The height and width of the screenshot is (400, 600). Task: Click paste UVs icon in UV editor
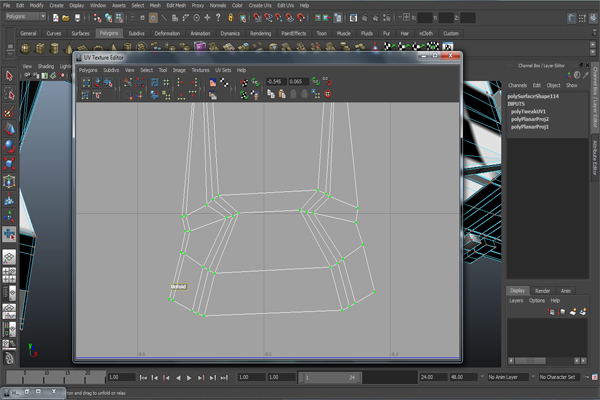282,94
